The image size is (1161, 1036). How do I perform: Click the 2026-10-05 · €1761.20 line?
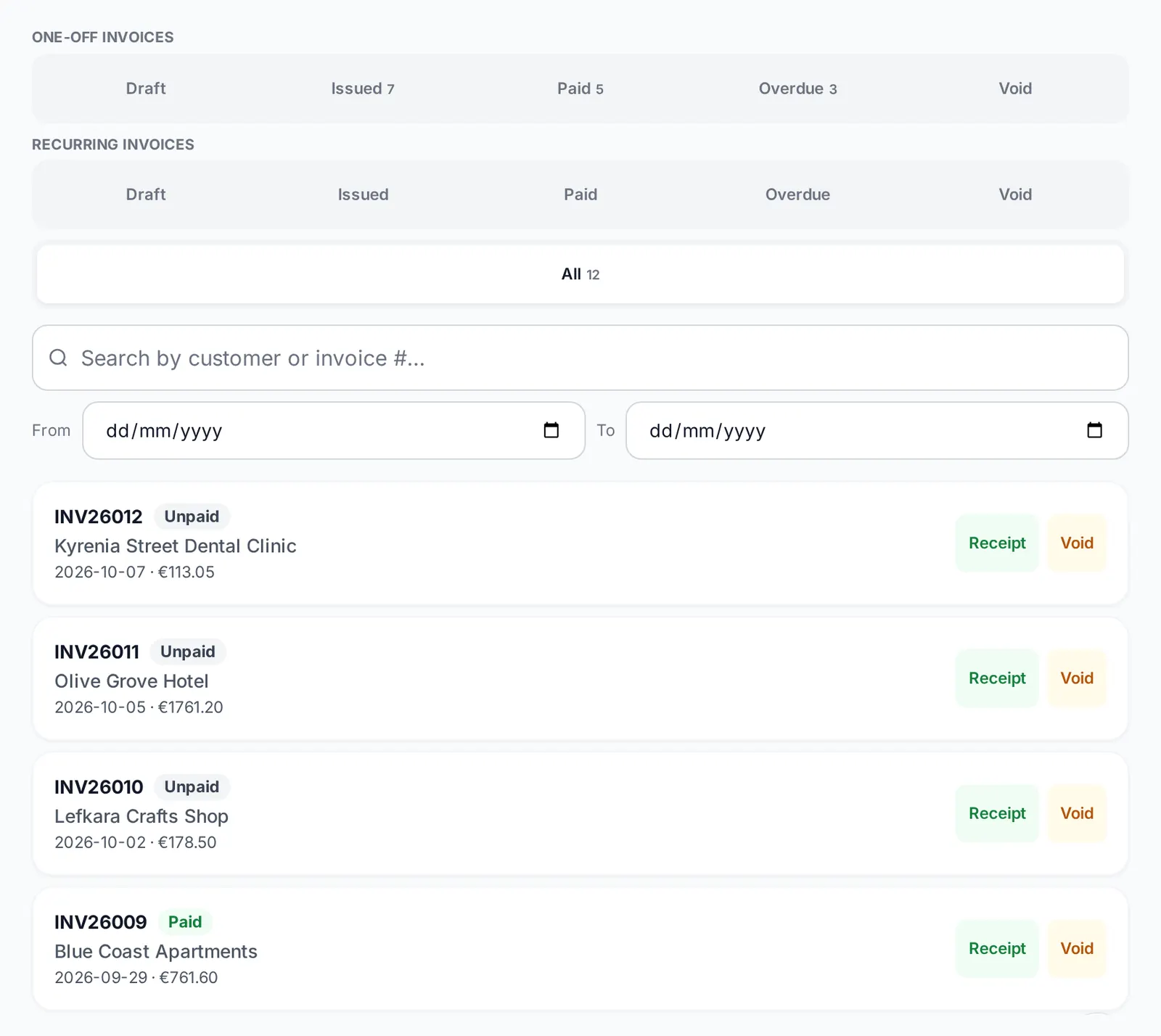click(139, 707)
